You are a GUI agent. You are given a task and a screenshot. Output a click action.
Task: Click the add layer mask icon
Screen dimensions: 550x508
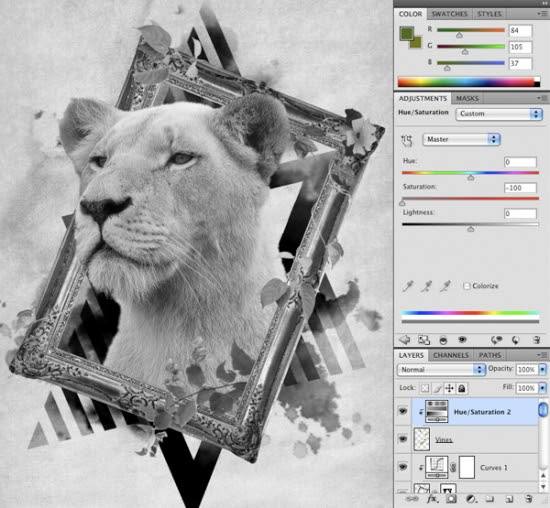tap(451, 499)
